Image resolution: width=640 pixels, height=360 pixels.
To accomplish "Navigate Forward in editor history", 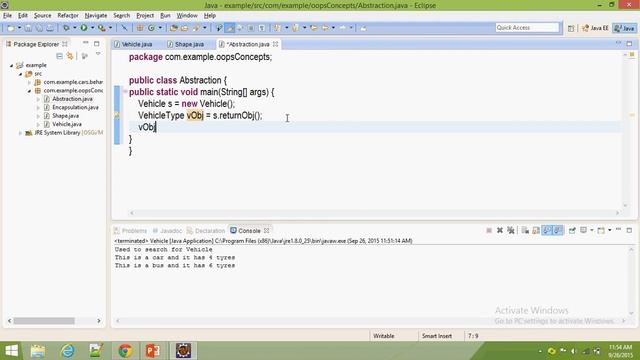I will click(x=343, y=28).
